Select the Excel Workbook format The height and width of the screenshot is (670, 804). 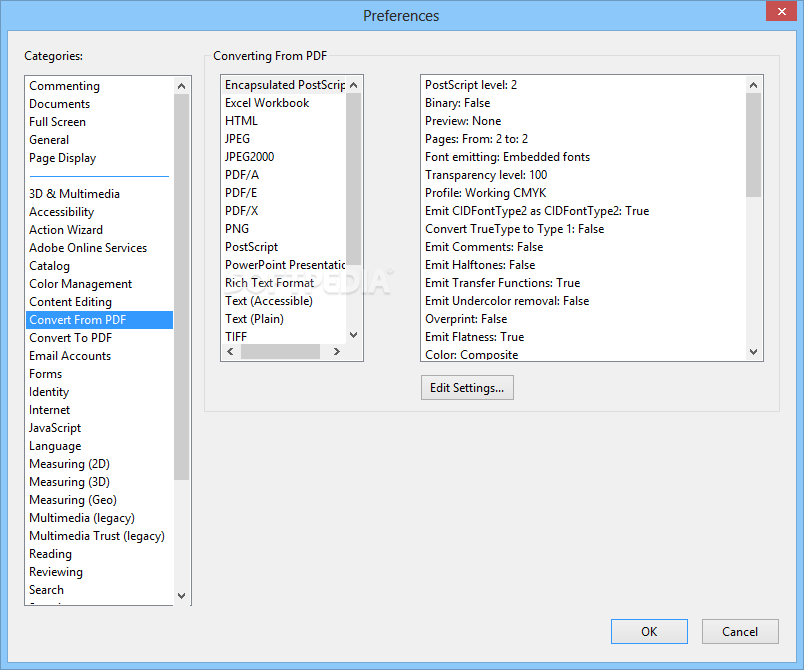click(x=267, y=103)
